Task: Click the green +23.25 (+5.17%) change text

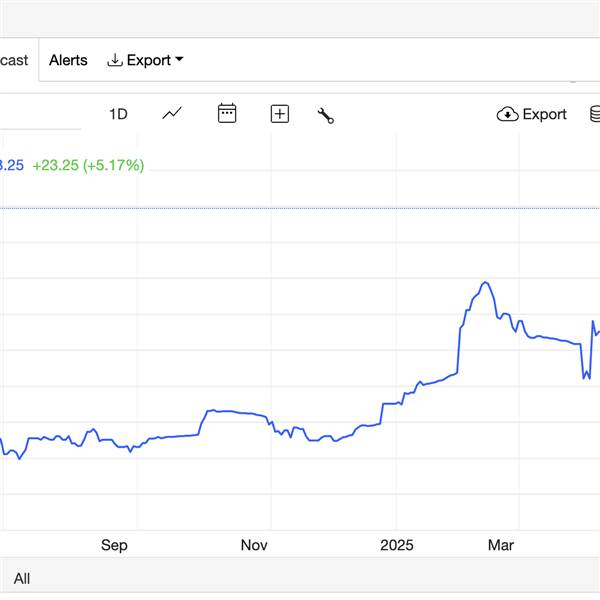Action: pyautogui.click(x=88, y=165)
